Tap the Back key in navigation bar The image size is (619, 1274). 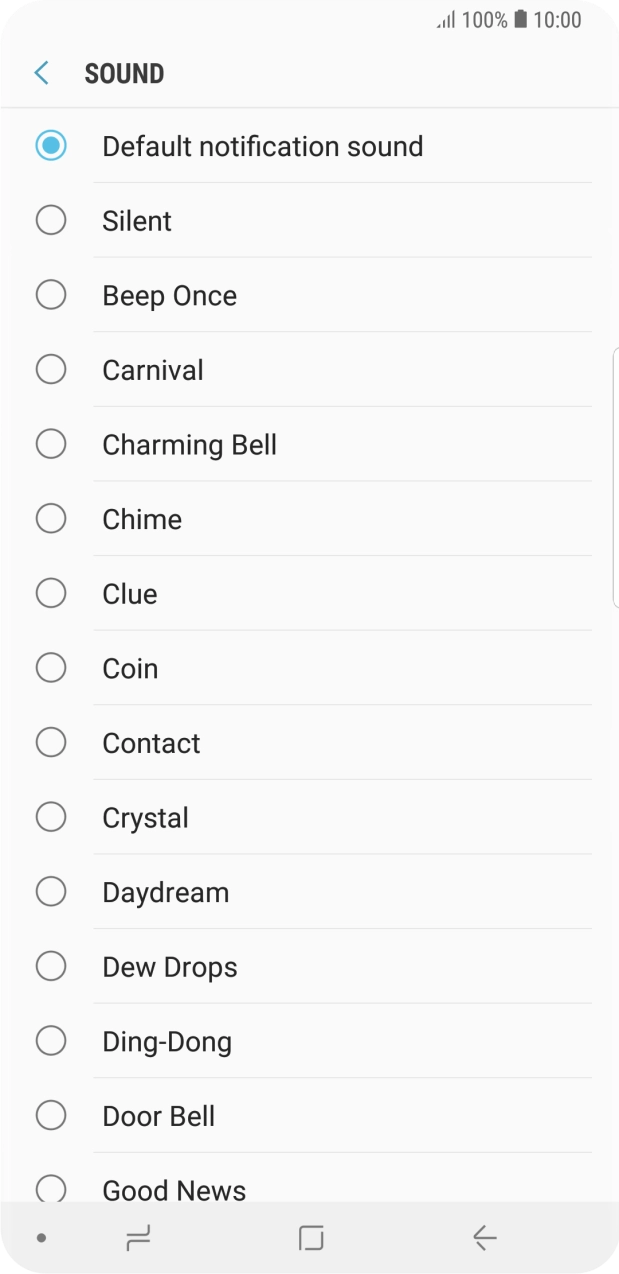click(x=484, y=1237)
